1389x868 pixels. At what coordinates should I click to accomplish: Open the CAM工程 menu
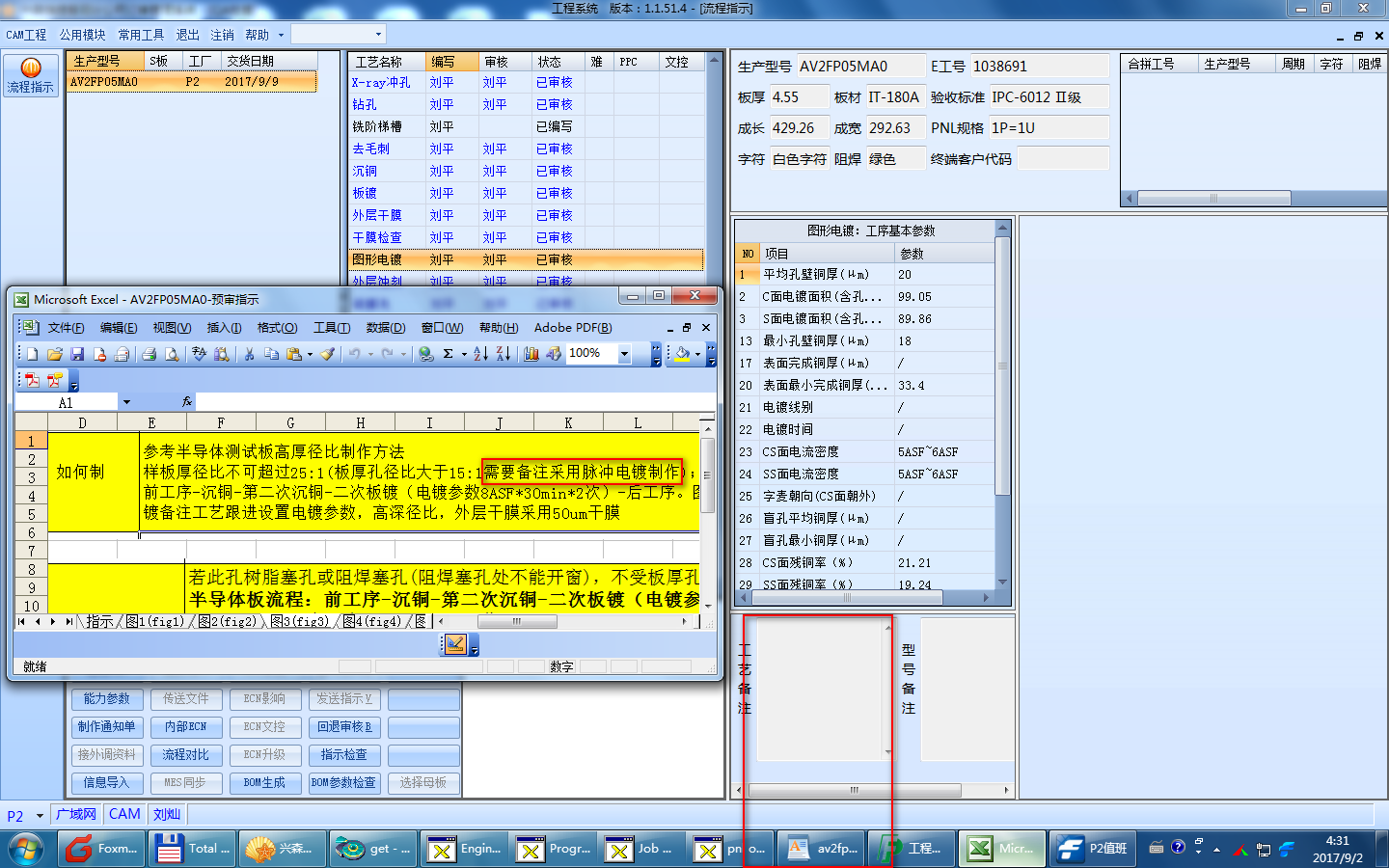point(26,35)
